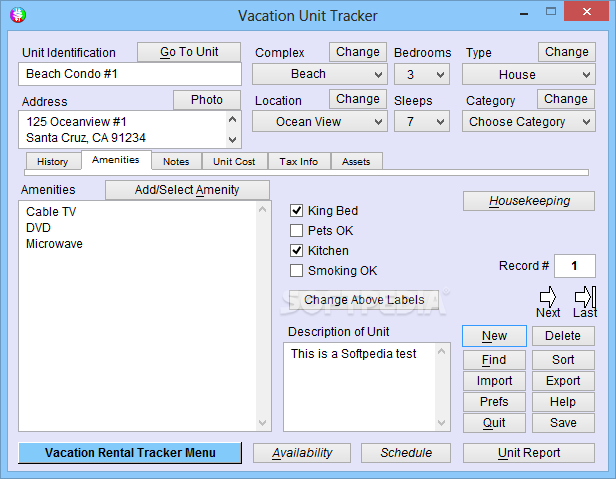Open the Schedule button
Viewport: 616px width, 479px height.
tap(406, 453)
